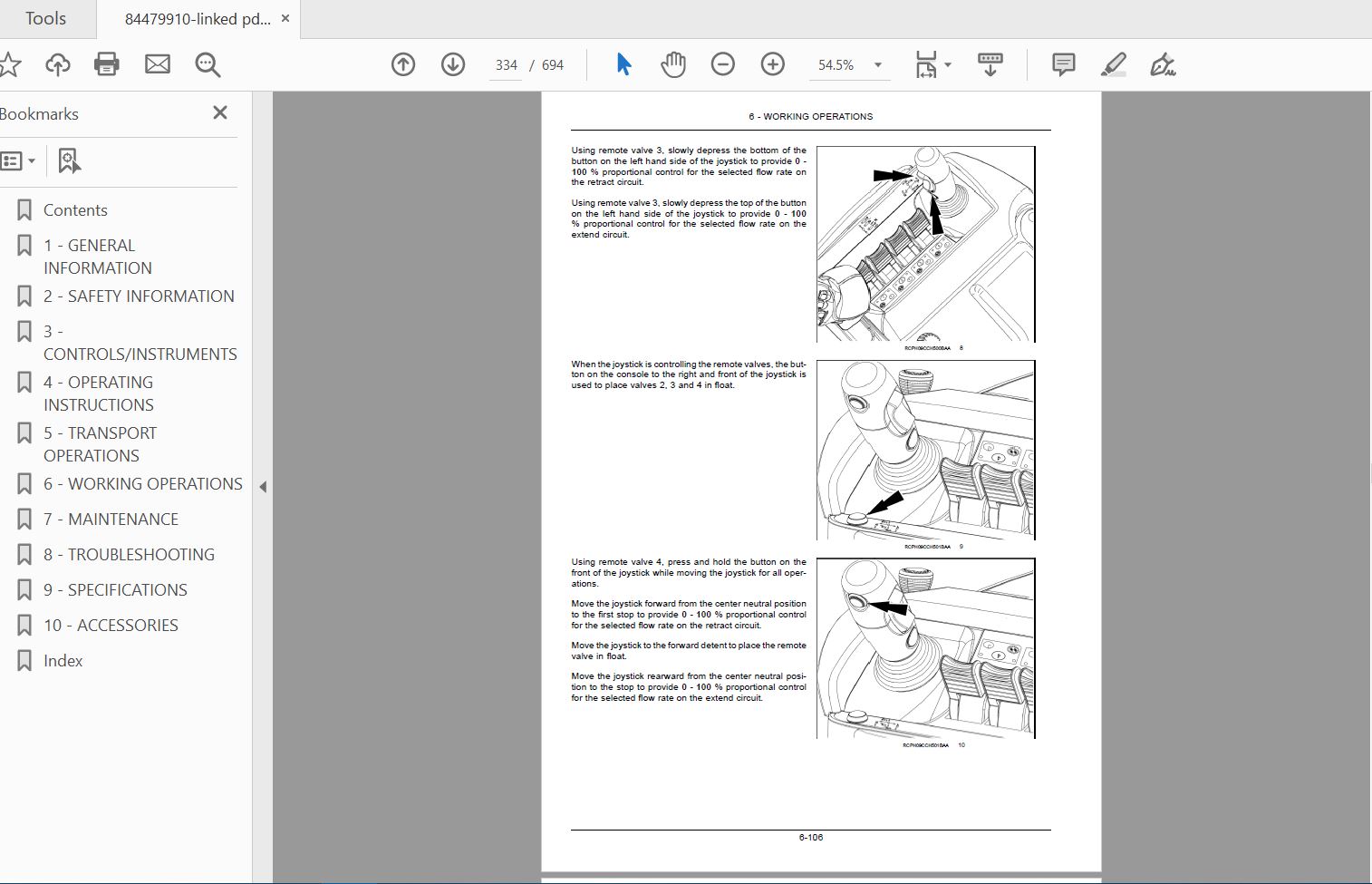Select the highlighter pen tool
1372x884 pixels.
point(1113,64)
